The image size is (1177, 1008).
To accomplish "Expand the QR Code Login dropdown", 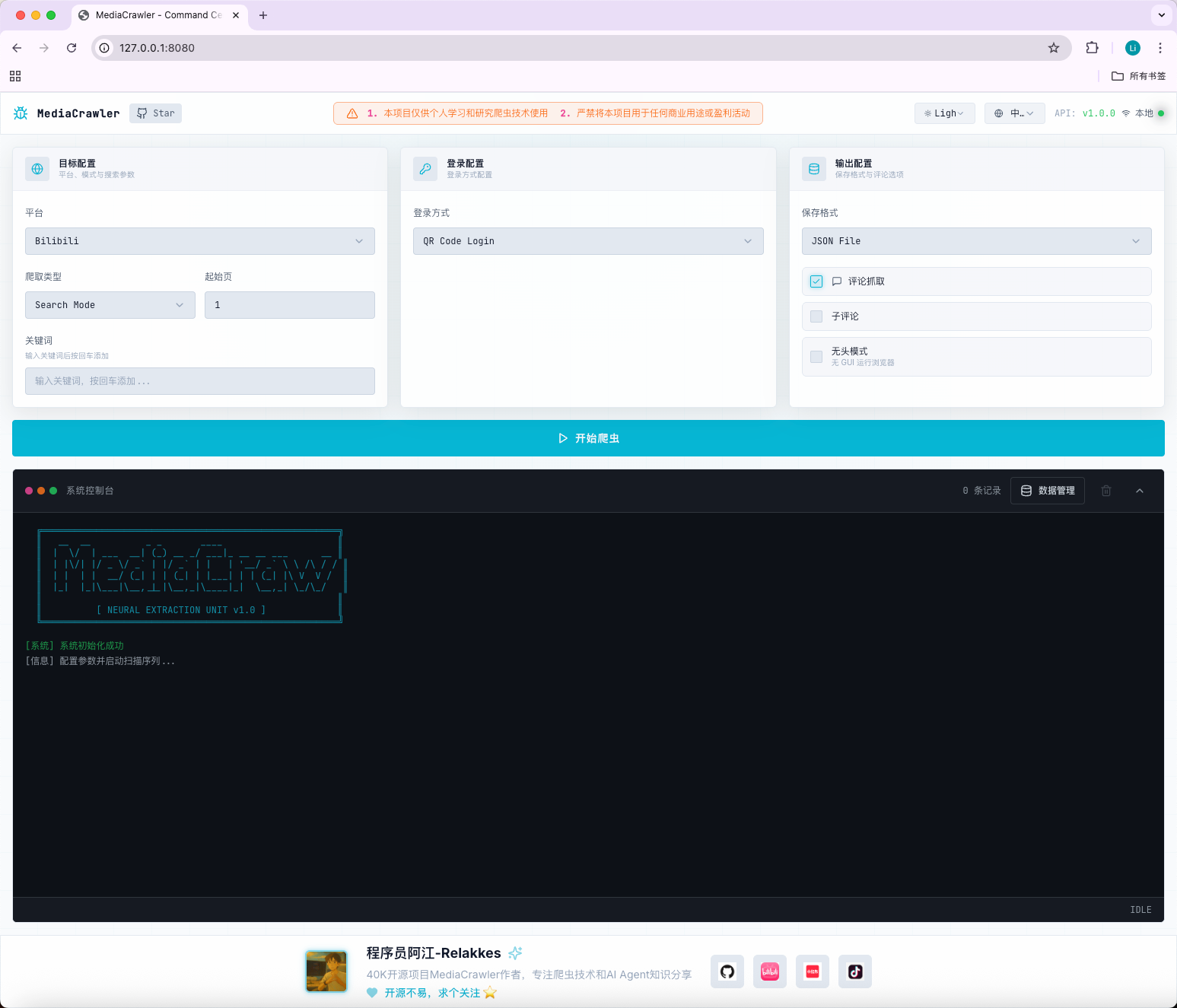I will tap(587, 241).
